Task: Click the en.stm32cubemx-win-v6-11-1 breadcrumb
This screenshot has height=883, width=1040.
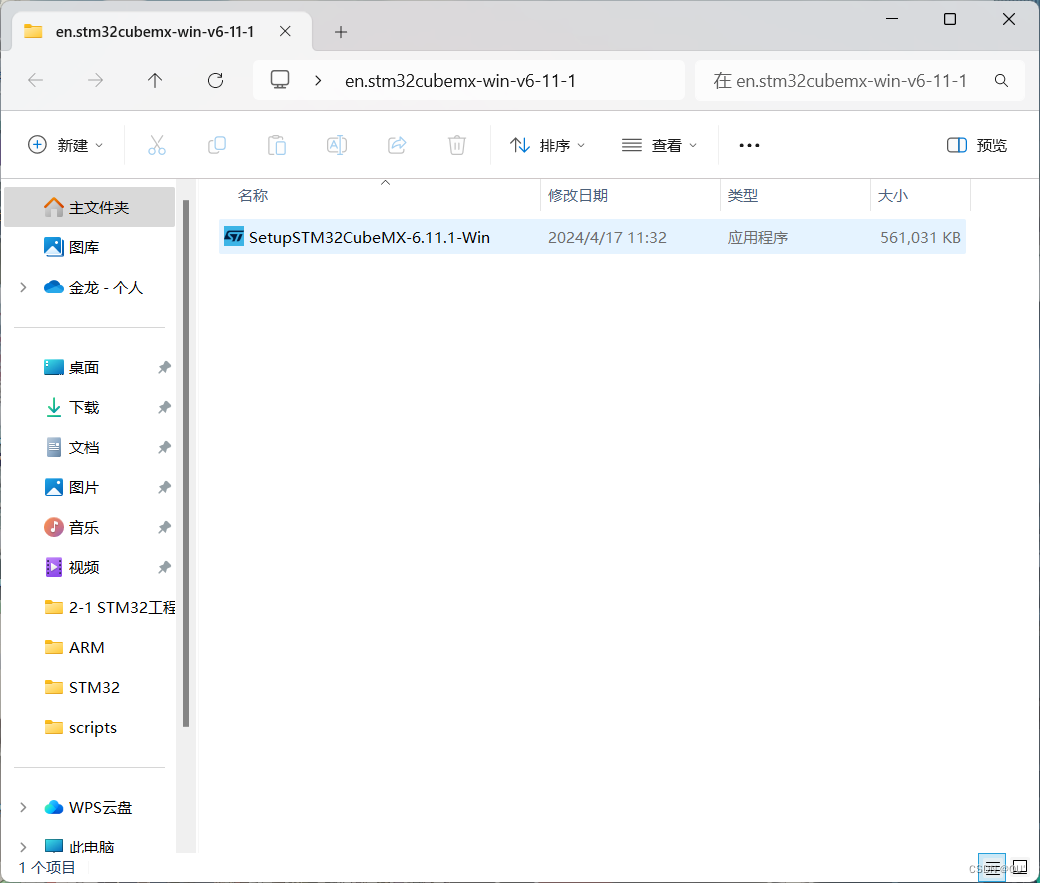Action: pyautogui.click(x=460, y=81)
